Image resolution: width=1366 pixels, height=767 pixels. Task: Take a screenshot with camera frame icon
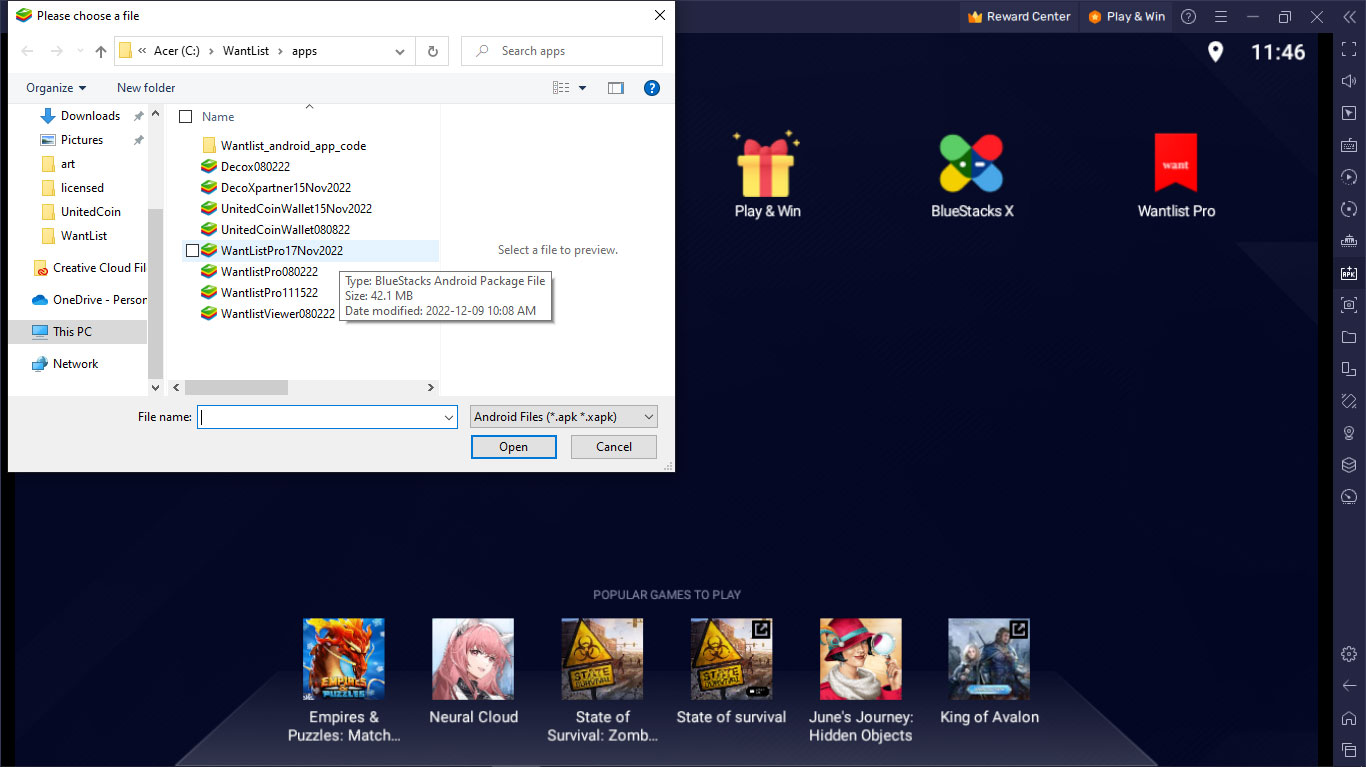(x=1349, y=305)
